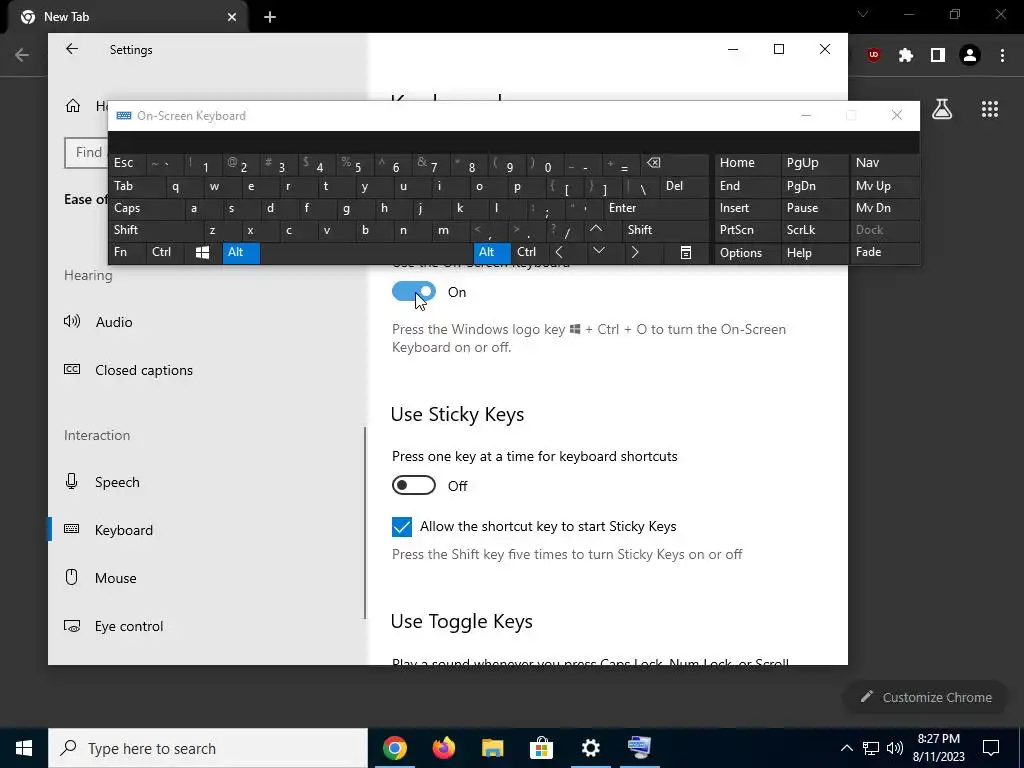The width and height of the screenshot is (1024, 768).
Task: Open the Chrome three-dot menu
Action: click(x=1002, y=56)
